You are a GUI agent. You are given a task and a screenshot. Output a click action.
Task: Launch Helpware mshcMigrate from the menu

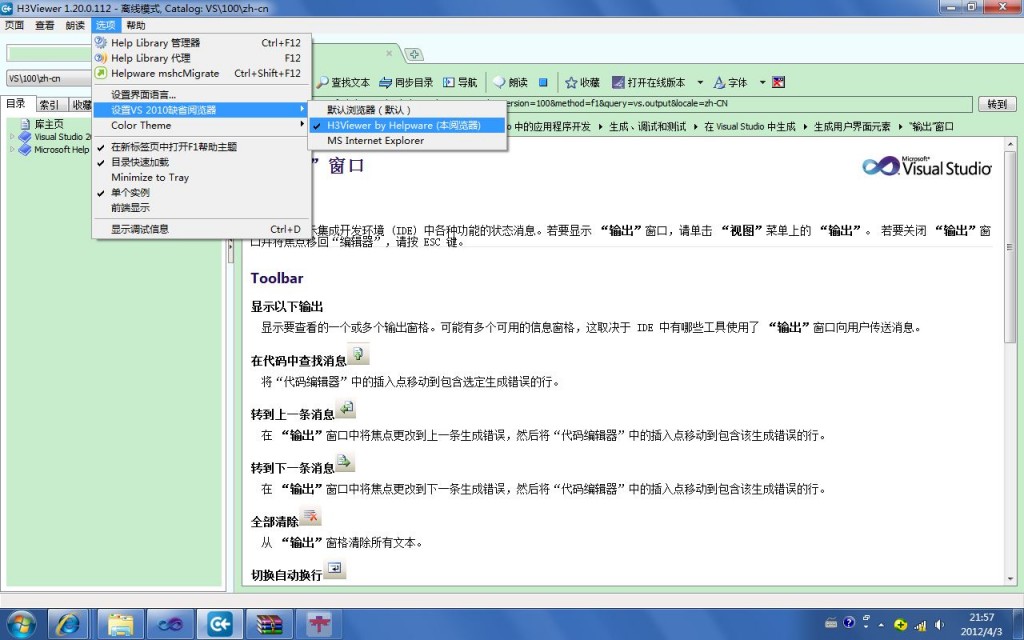point(202,73)
